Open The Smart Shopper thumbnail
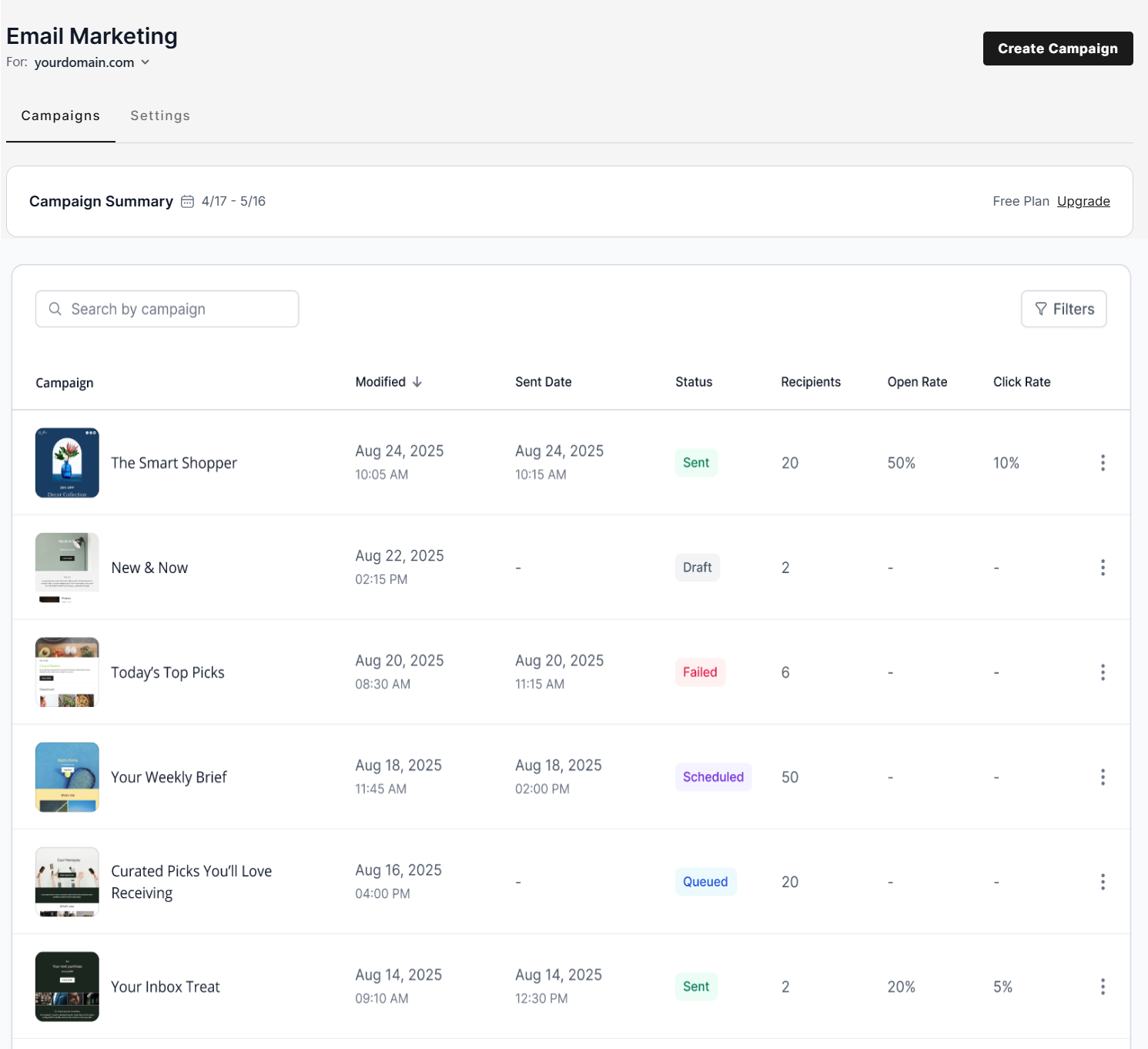 (x=67, y=463)
